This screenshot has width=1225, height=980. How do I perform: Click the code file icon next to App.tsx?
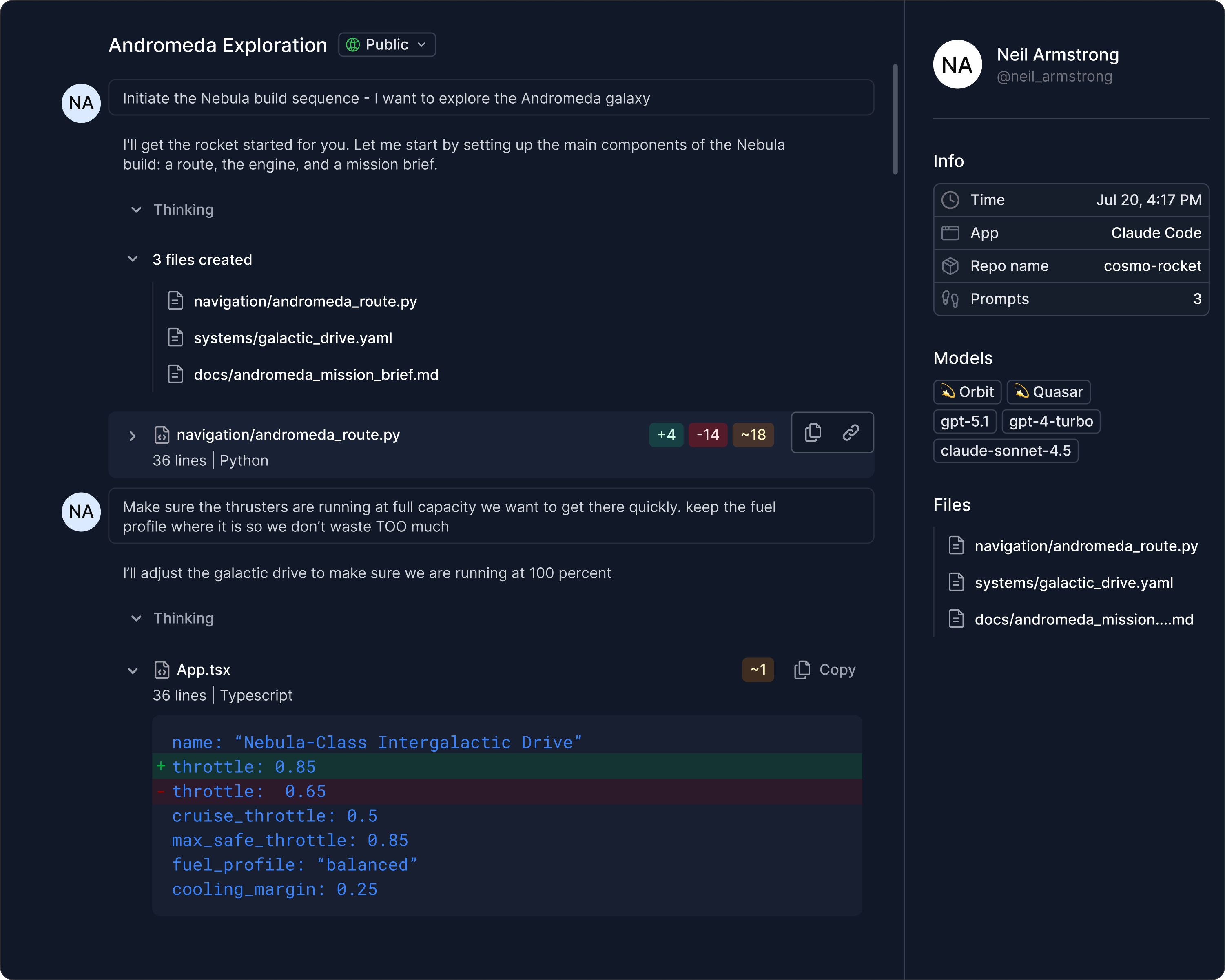coord(162,670)
